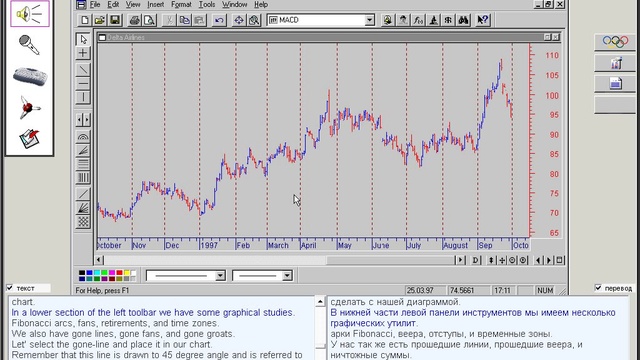Pick the yellow color swatch in the palette
The height and width of the screenshot is (360, 640).
pyautogui.click(x=127, y=273)
